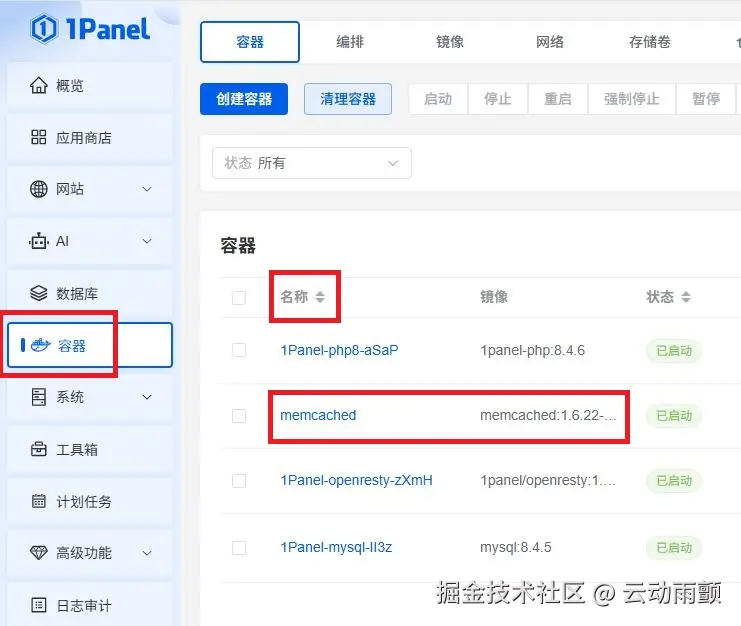This screenshot has height=626, width=741.
Task: Open 数据库 in the sidebar
Action: [x=90, y=293]
